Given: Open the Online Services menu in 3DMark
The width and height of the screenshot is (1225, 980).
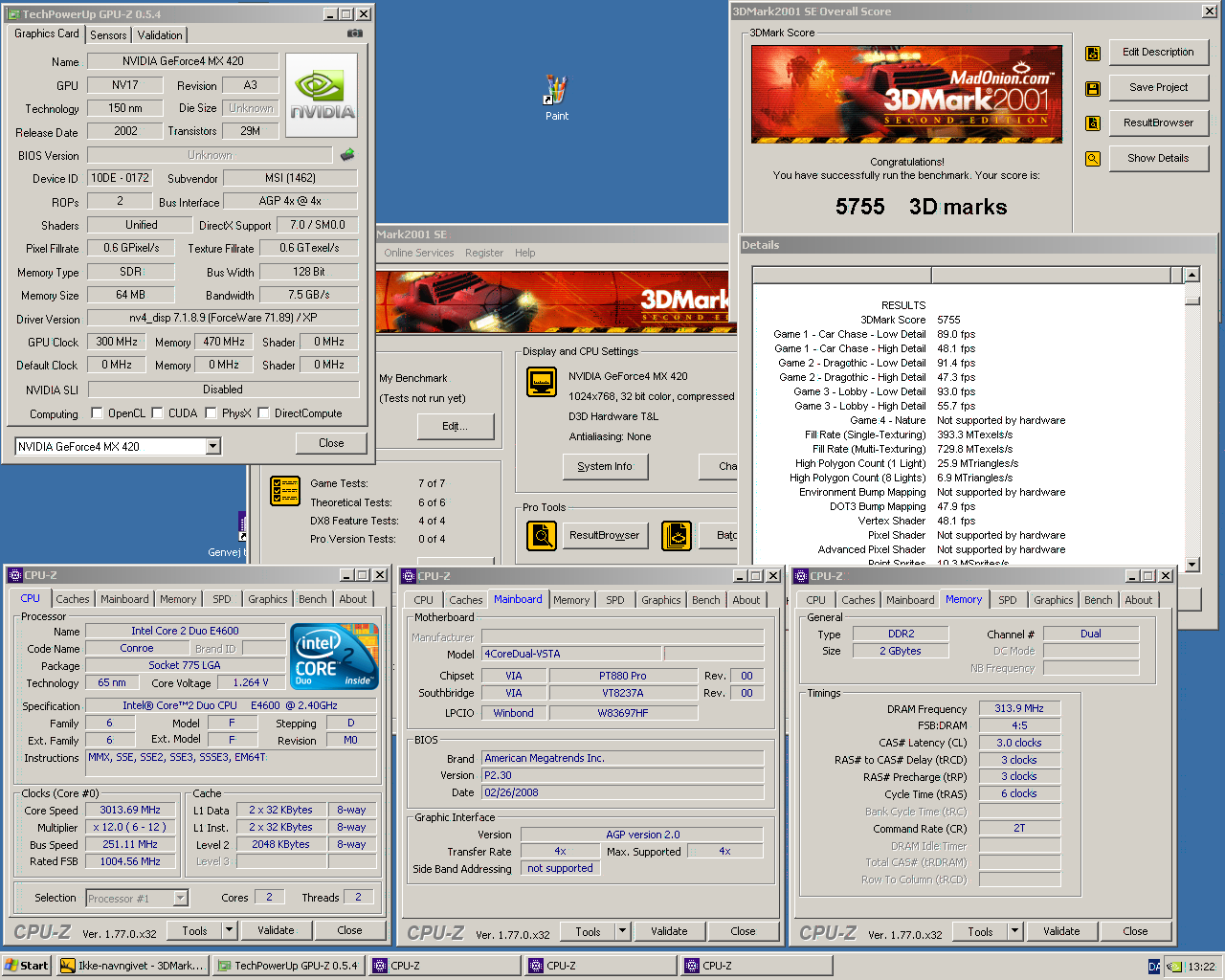Looking at the screenshot, I should point(419,253).
